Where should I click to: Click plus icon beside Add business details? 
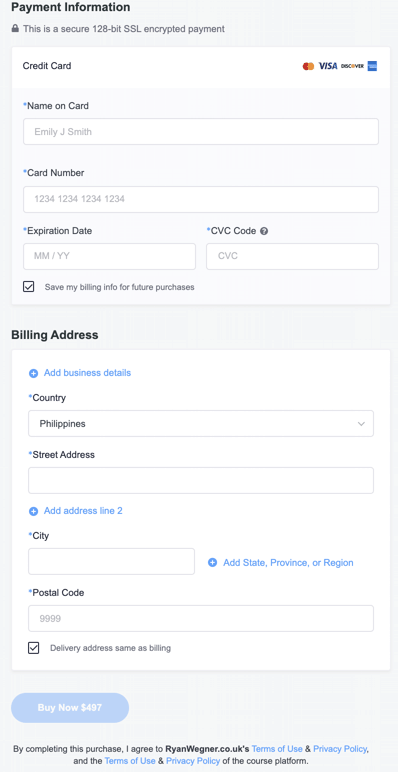[x=33, y=373]
